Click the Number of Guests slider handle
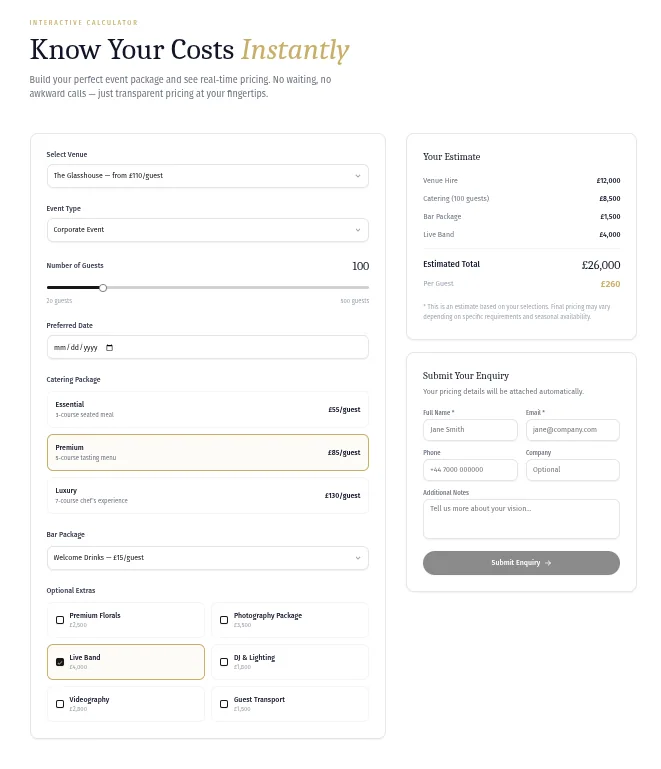661x769 pixels. point(103,288)
